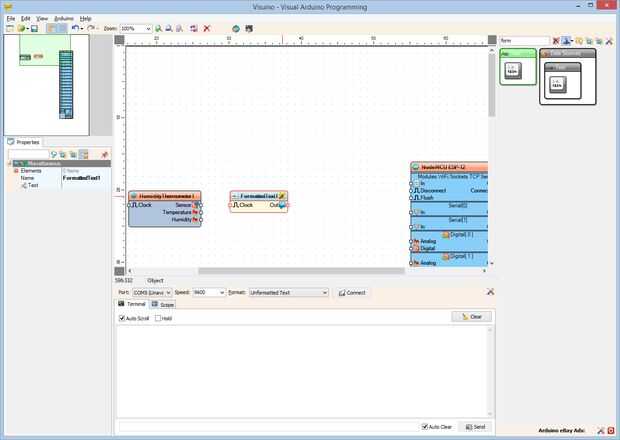Toggle the highlighted sort button in properties toolbar
The image size is (620, 440).
click(x=83, y=154)
